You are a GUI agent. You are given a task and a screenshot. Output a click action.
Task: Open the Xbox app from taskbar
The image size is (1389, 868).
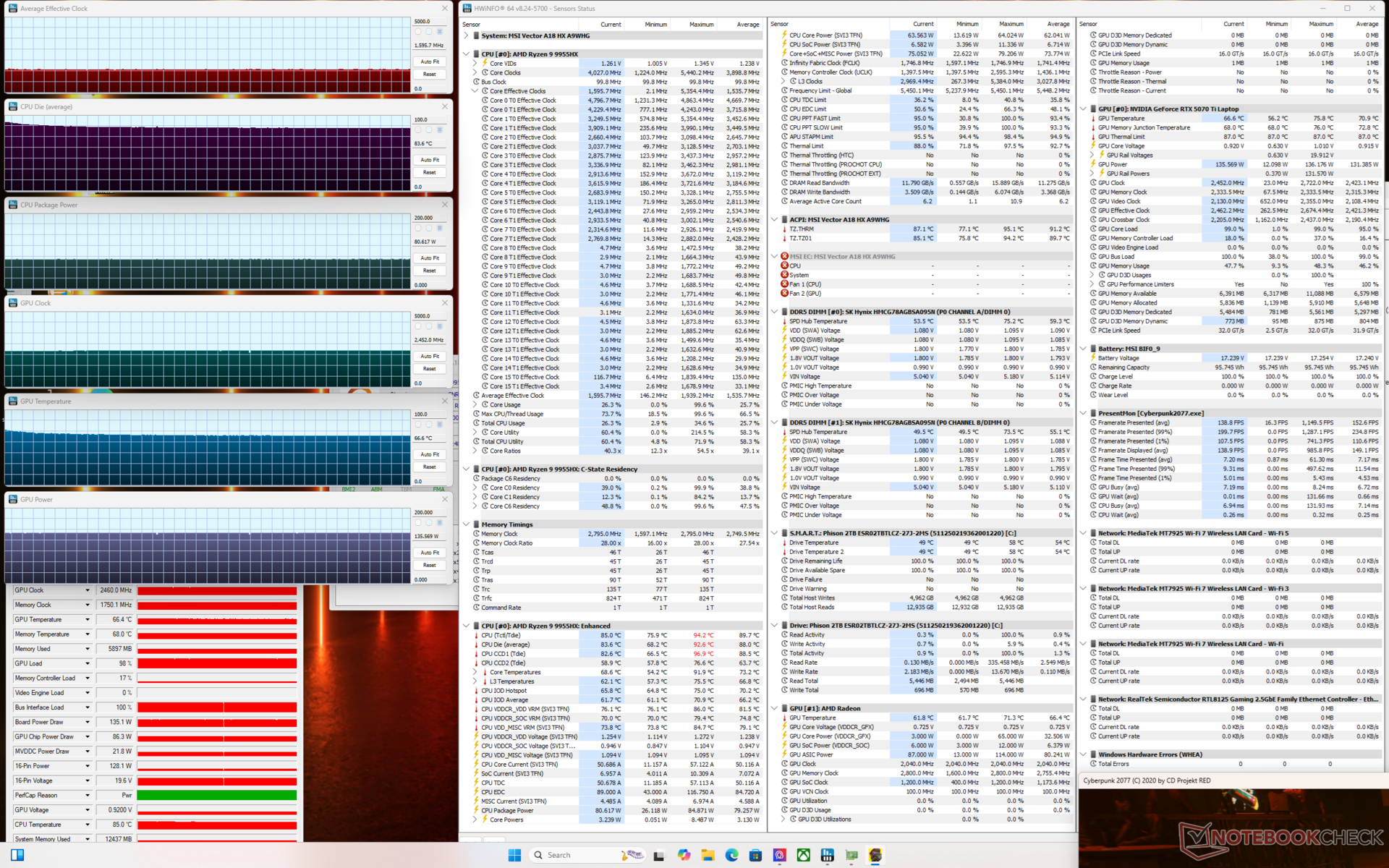pyautogui.click(x=803, y=855)
